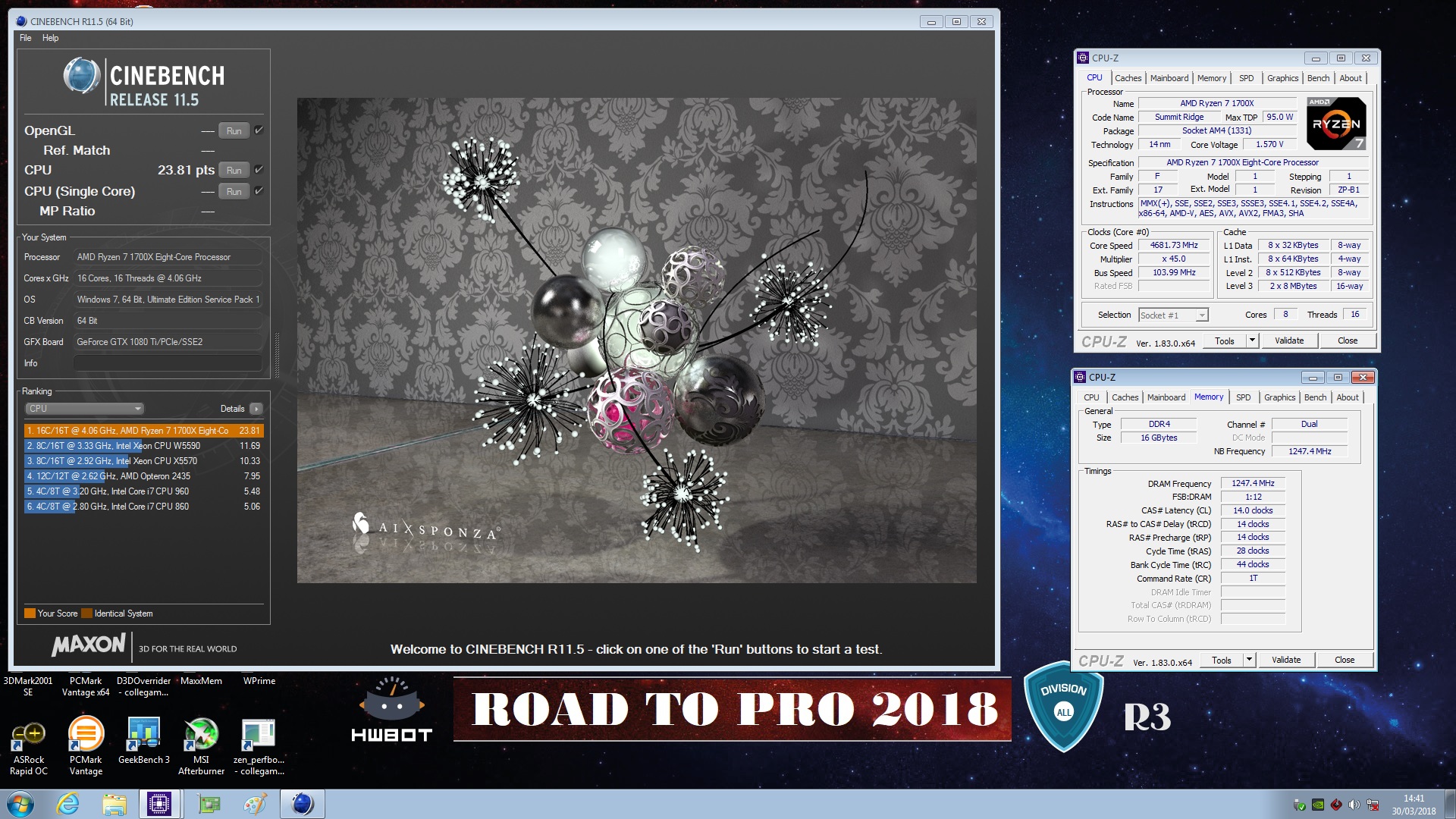Open SPD tab in lower CPU-Z

coord(1243,397)
